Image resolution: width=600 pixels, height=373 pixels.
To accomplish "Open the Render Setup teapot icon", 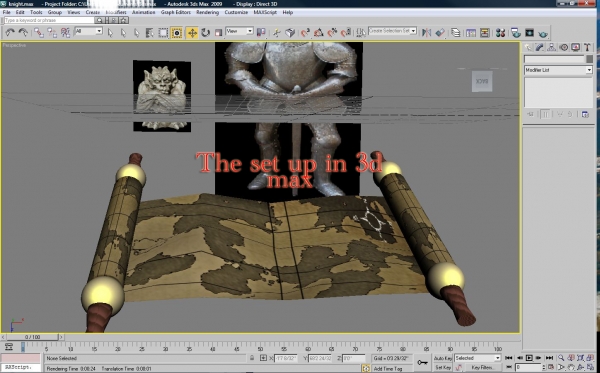I will tap(515, 33).
